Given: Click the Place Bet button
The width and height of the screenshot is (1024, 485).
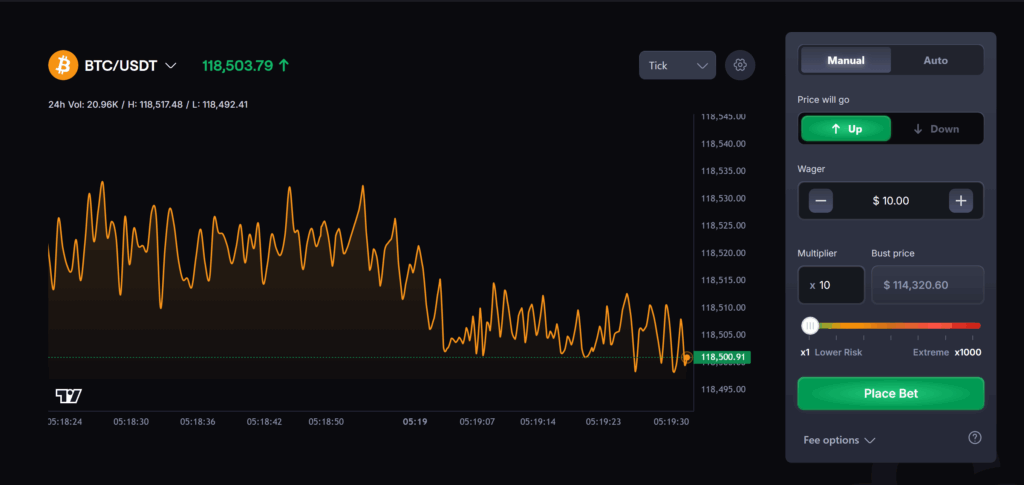Looking at the screenshot, I should (891, 394).
